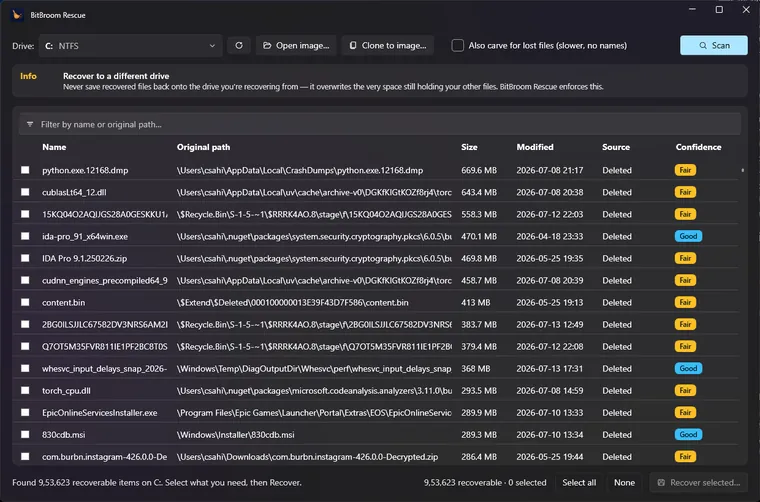Click the Found 9,53,623 recoverable items status text
The height and width of the screenshot is (502, 760).
point(157,483)
